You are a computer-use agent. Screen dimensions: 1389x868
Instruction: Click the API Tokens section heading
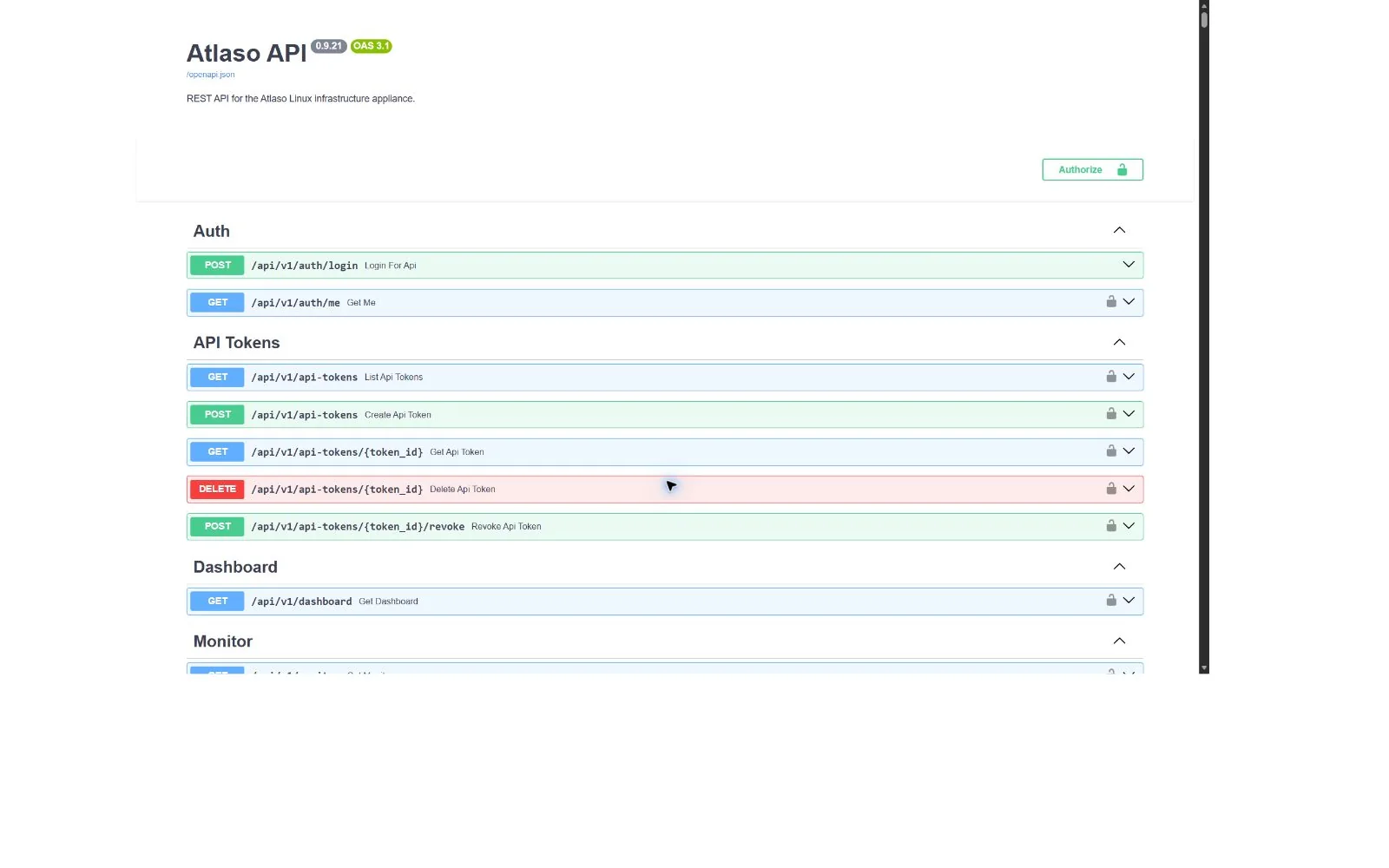point(236,343)
